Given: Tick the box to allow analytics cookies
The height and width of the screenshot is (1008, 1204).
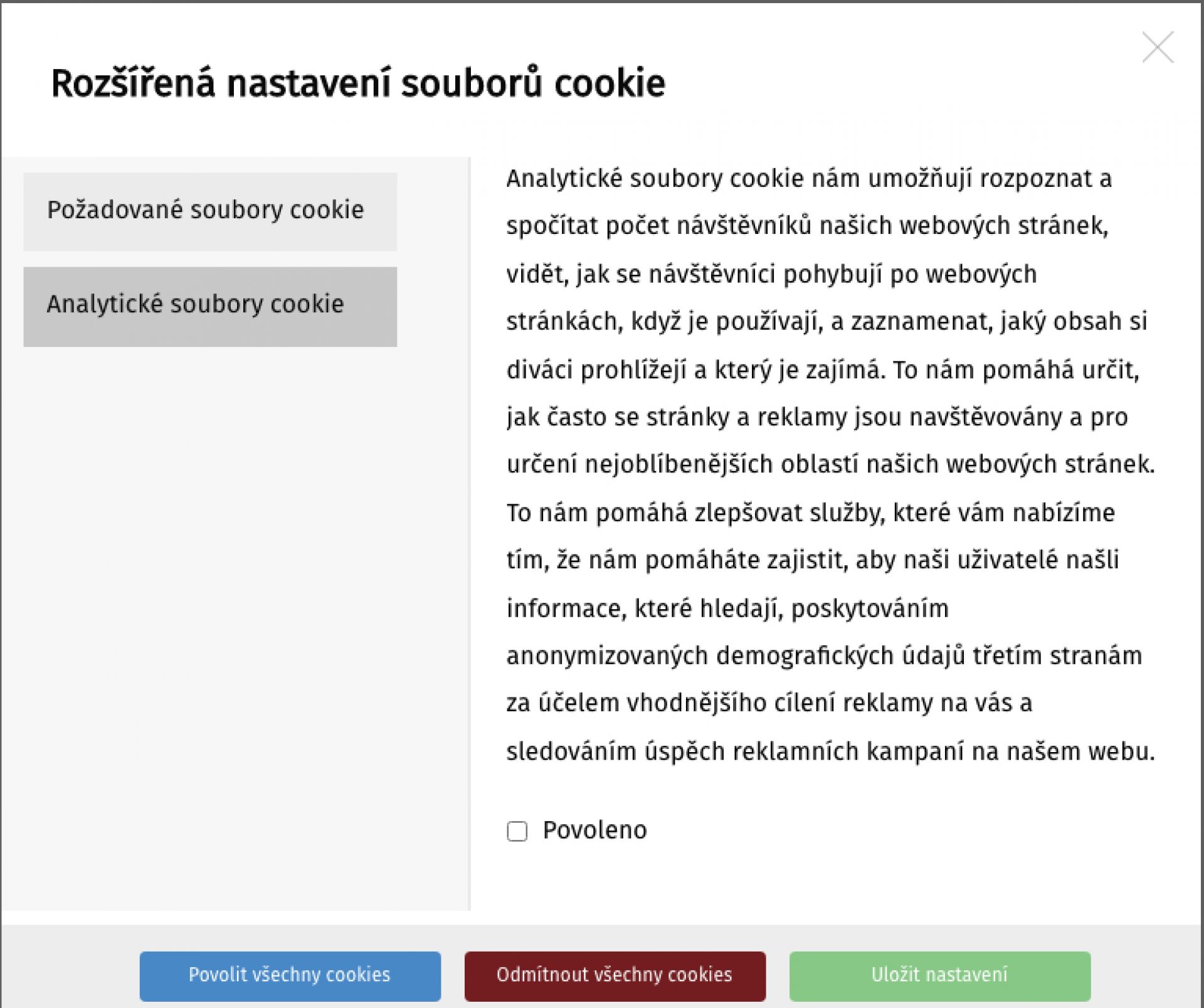Looking at the screenshot, I should pos(517,831).
